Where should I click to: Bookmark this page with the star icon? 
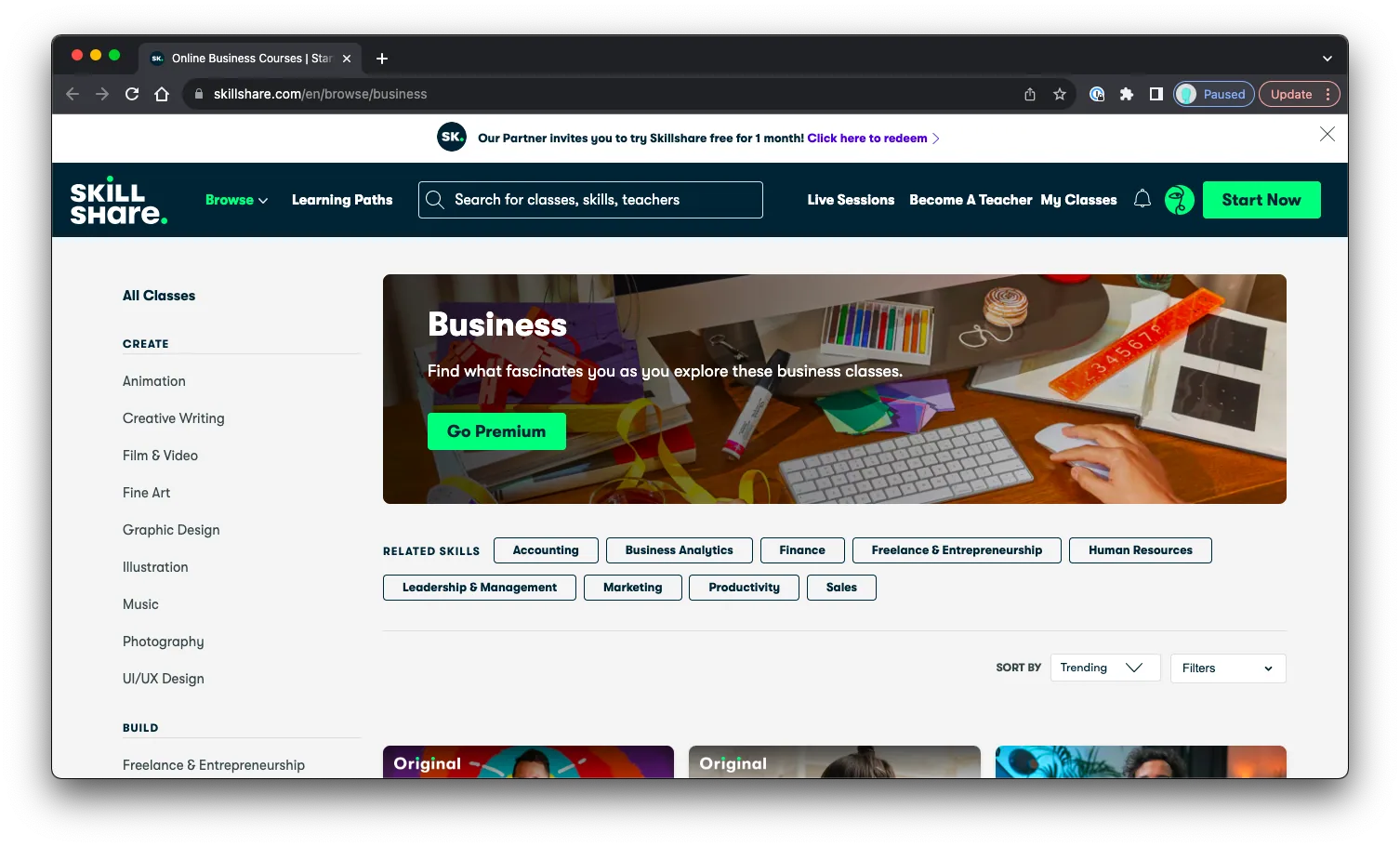(x=1060, y=94)
